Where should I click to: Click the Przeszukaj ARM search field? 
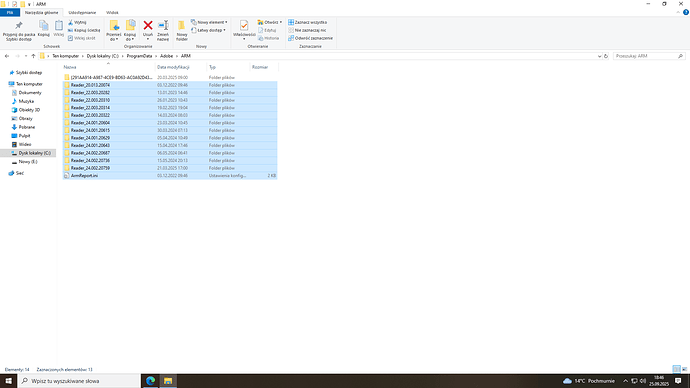[646, 56]
